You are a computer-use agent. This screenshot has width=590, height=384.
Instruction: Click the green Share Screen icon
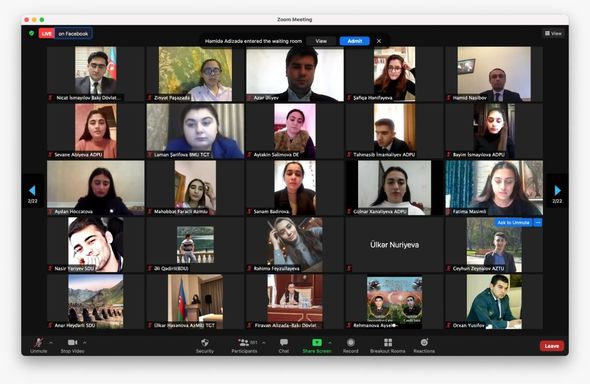pyautogui.click(x=317, y=342)
